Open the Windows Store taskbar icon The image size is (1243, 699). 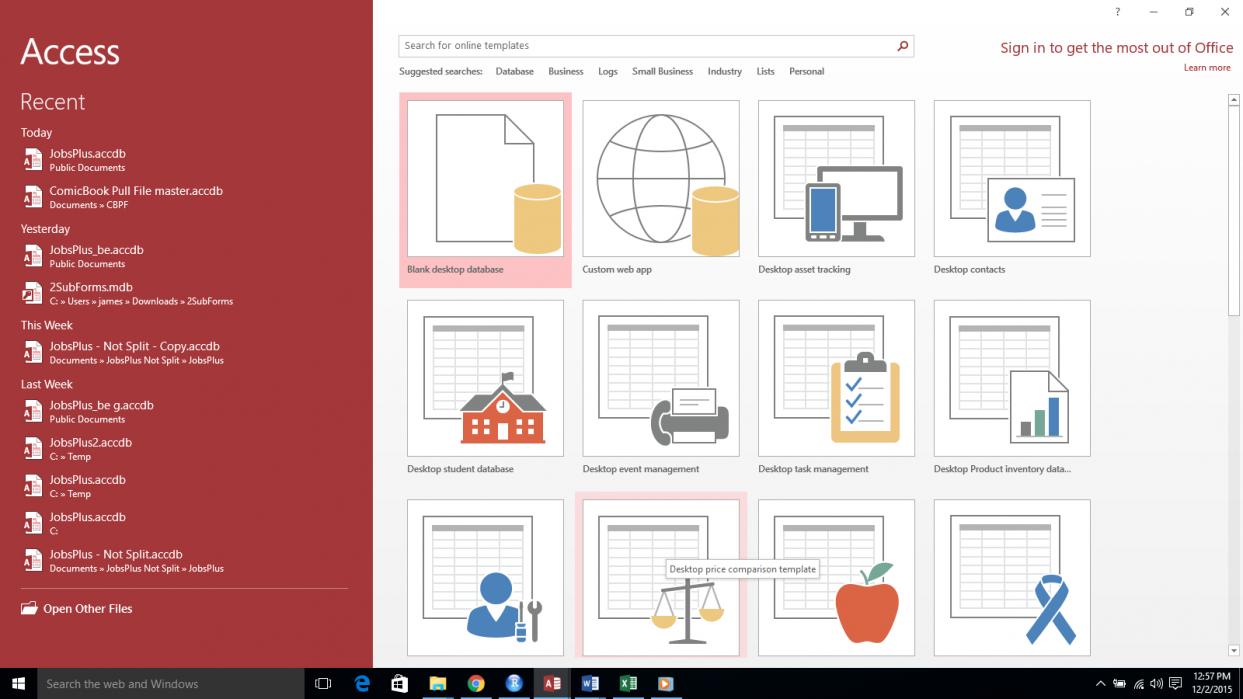coord(400,684)
